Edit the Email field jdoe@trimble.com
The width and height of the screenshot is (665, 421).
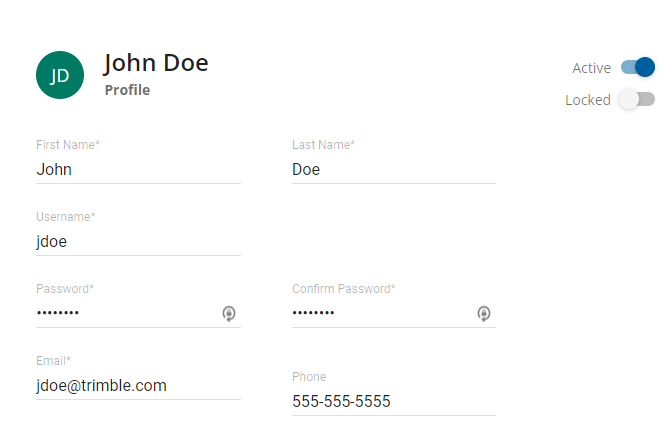138,386
